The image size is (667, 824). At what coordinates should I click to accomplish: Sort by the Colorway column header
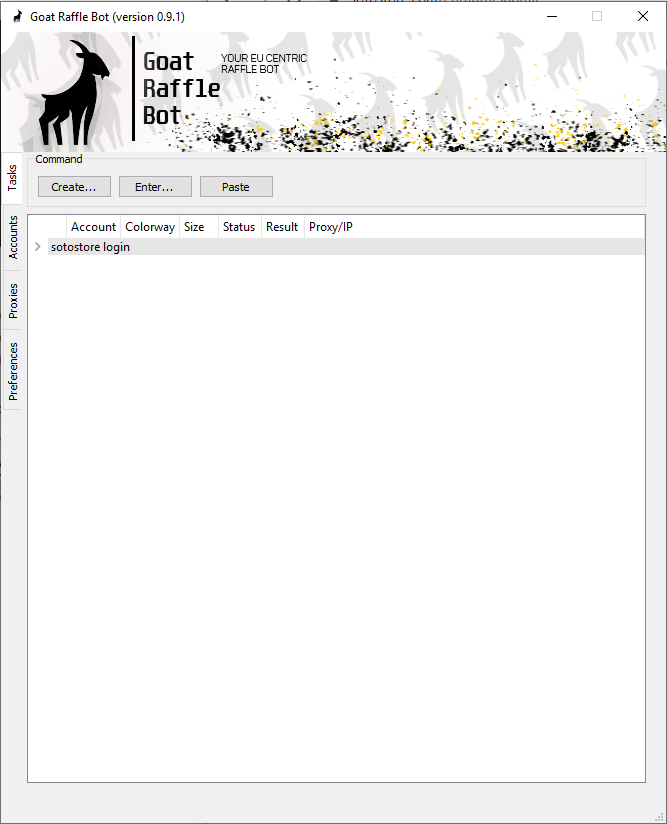point(150,227)
